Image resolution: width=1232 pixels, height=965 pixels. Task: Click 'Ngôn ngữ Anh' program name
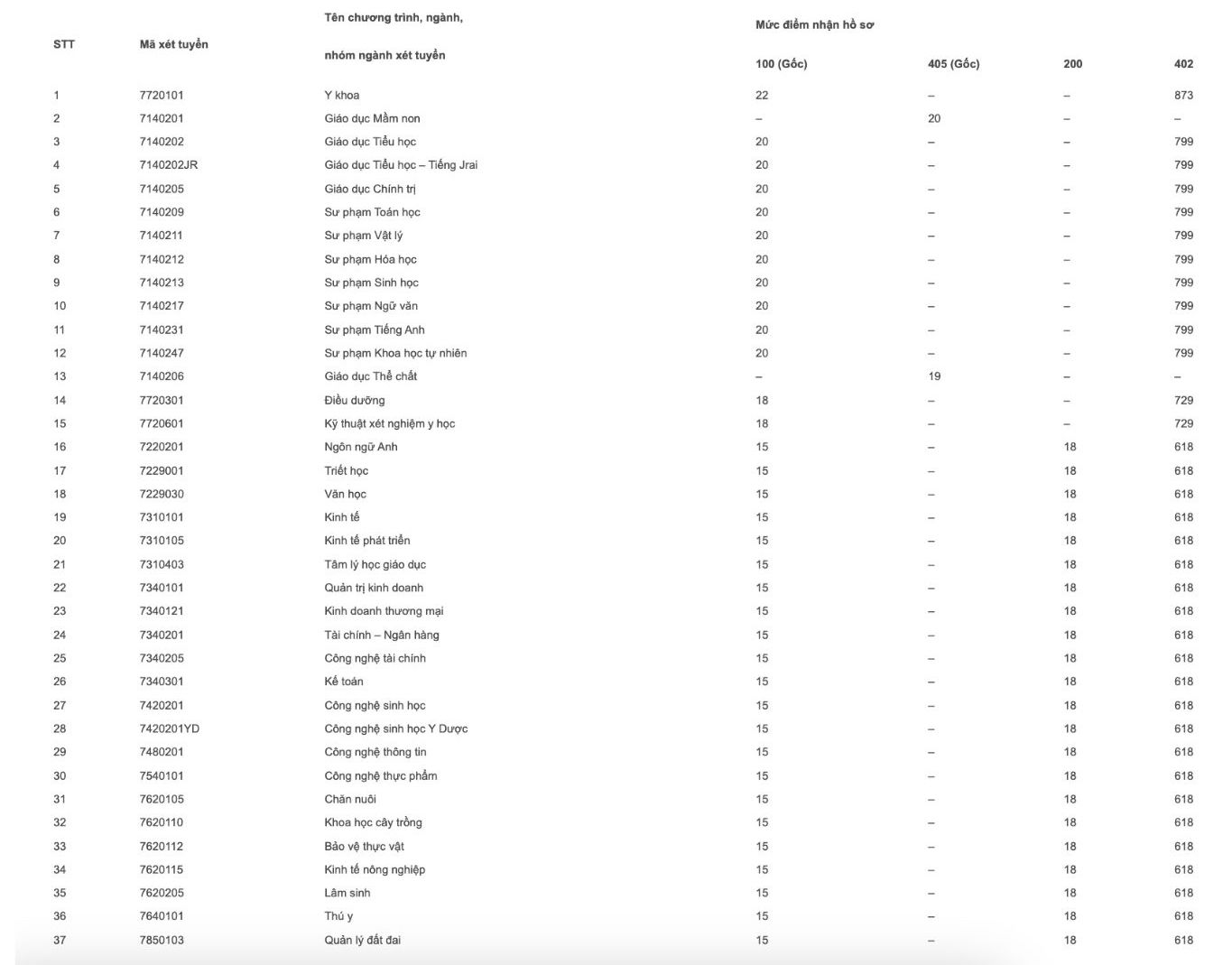pyautogui.click(x=361, y=447)
